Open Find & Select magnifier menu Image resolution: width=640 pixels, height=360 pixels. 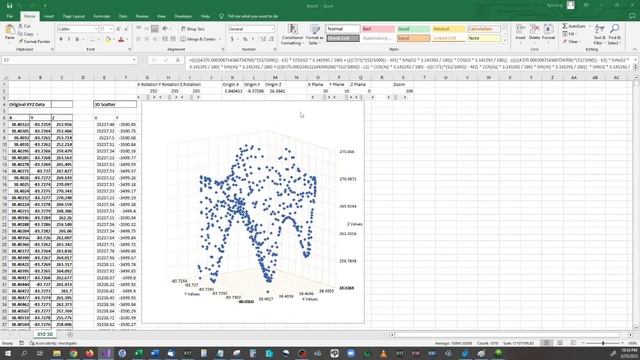pyautogui.click(x=614, y=34)
